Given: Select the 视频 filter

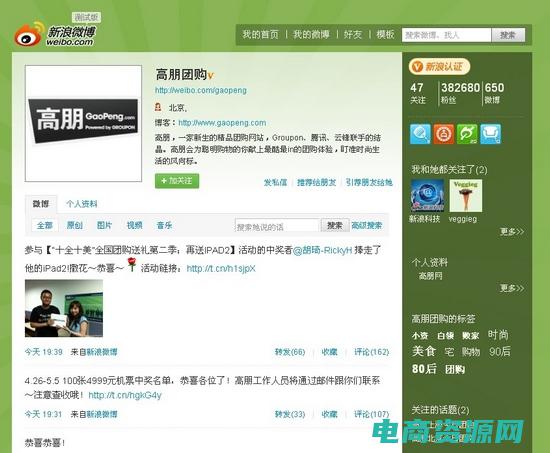Looking at the screenshot, I should coord(134,225).
